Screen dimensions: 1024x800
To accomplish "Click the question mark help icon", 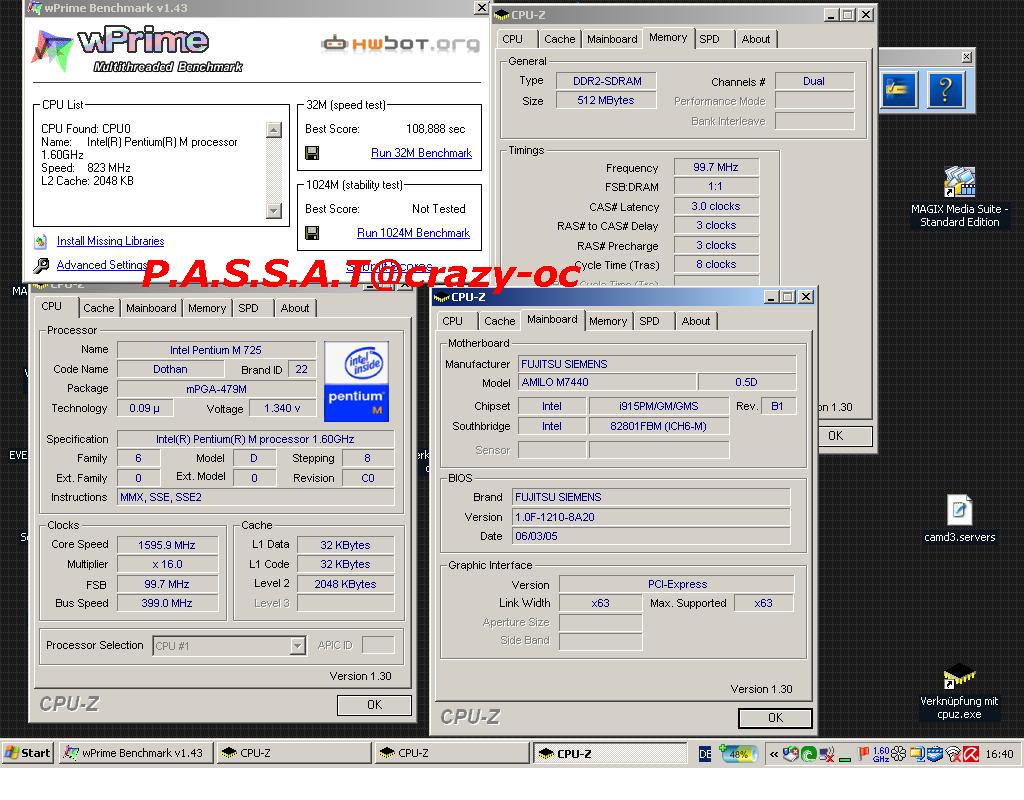I will click(945, 89).
